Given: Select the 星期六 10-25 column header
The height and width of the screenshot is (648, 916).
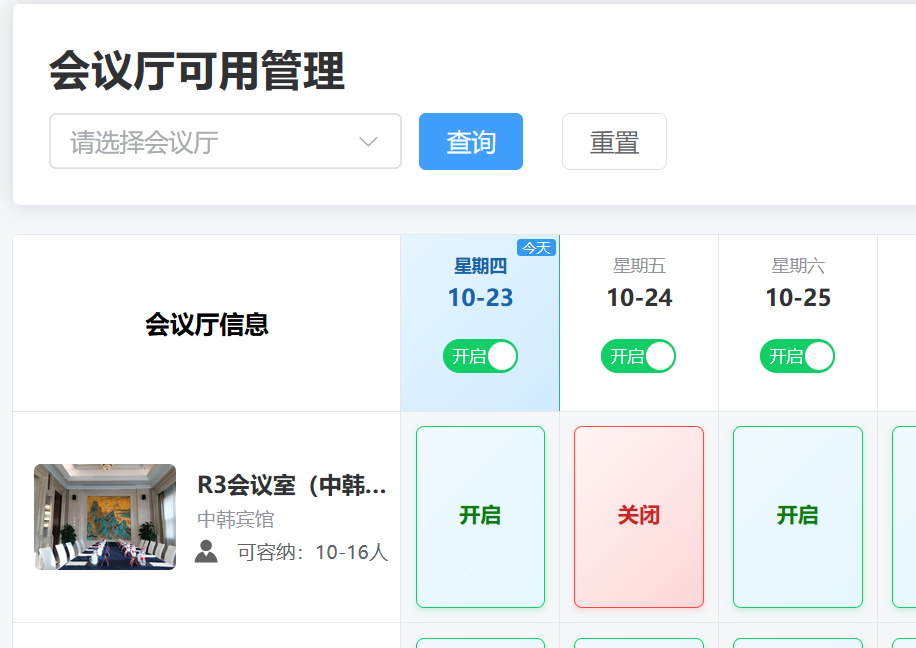Looking at the screenshot, I should point(798,283).
